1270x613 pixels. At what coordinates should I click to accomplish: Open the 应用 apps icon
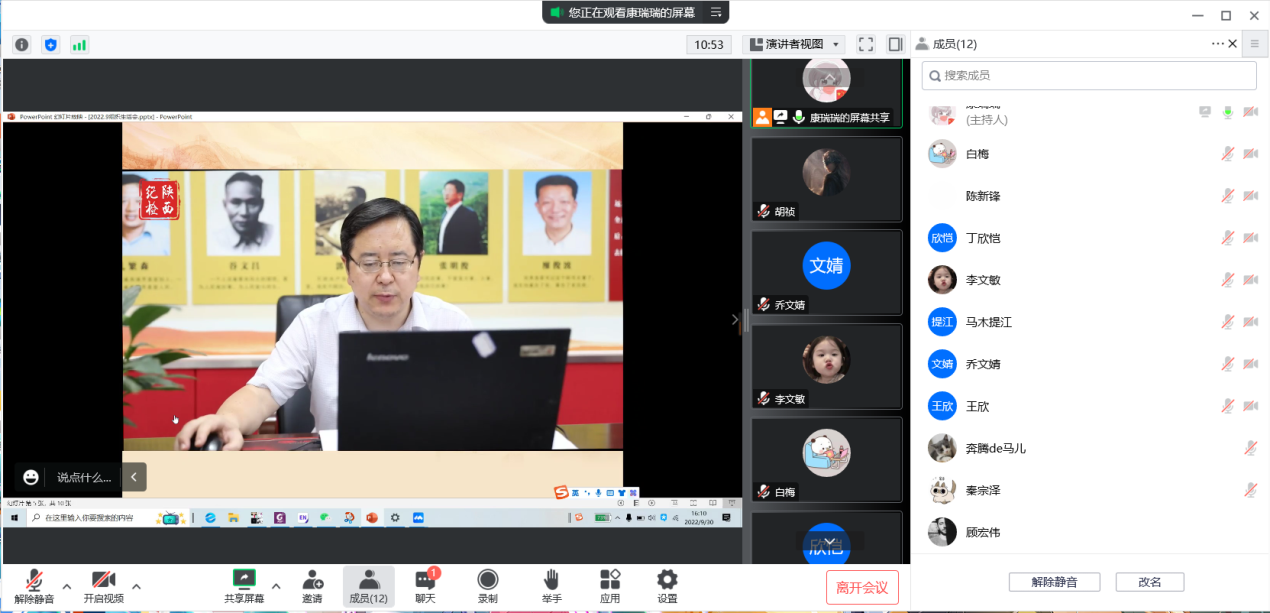(x=609, y=586)
